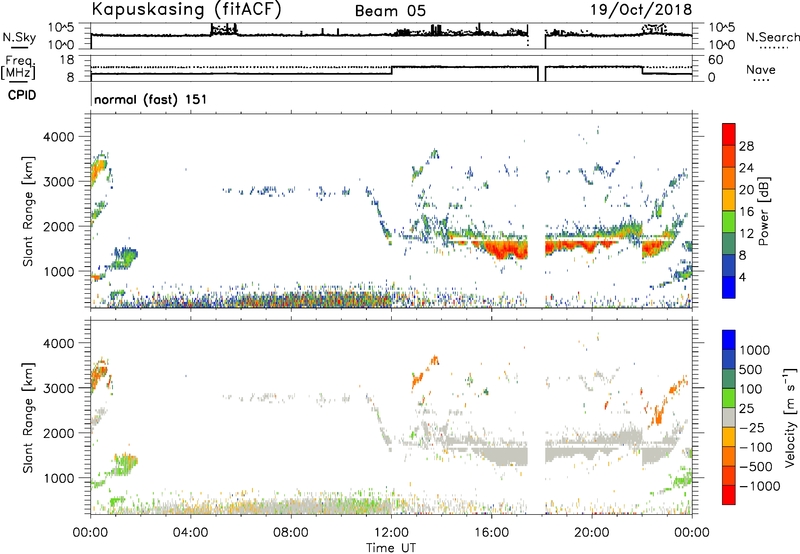Click the strong red backscatter band near 16:00 in the power panel
Screen dimensions: 800x554
click(x=505, y=249)
